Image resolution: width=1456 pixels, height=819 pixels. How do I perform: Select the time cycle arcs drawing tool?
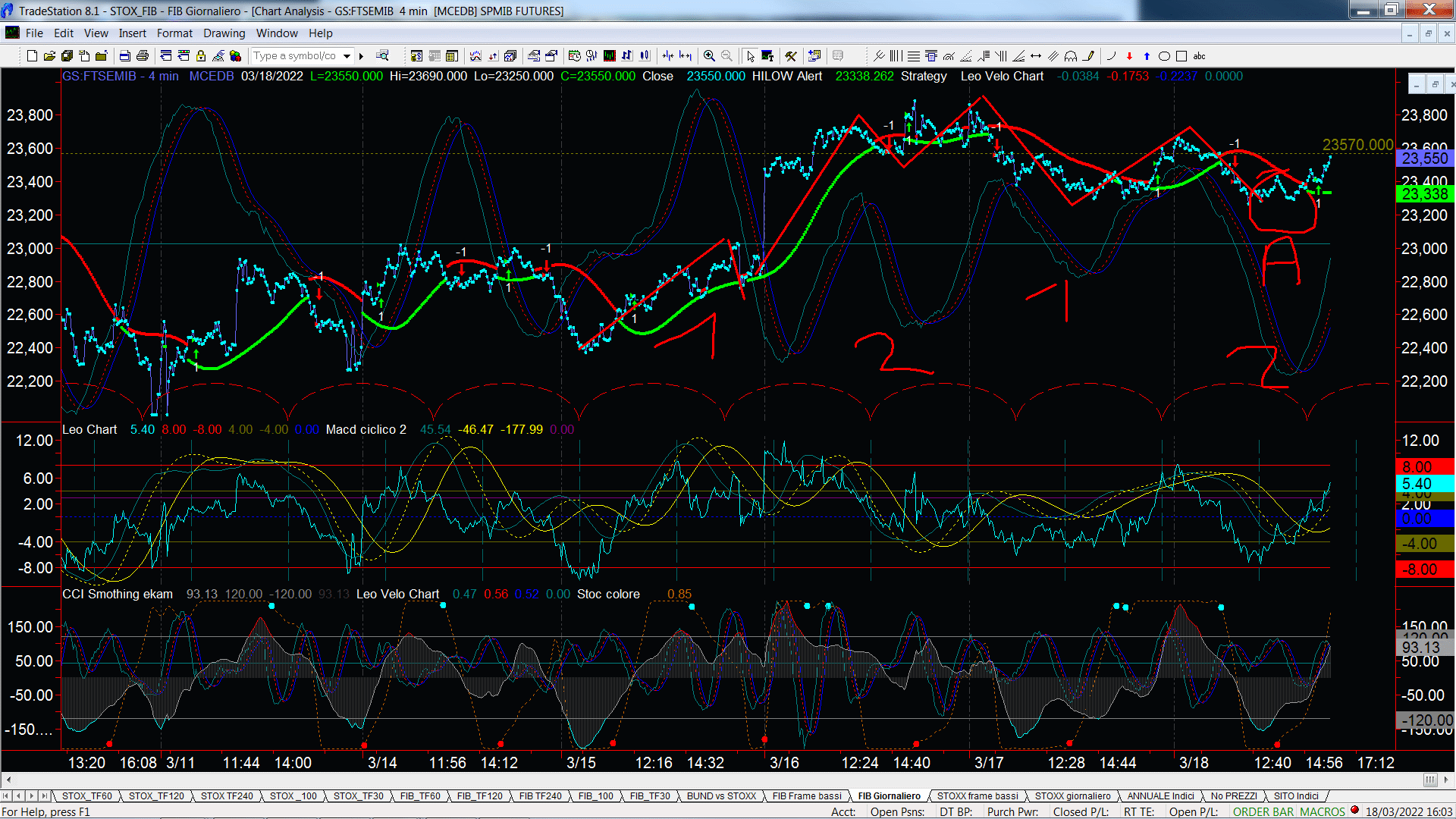[1071, 56]
